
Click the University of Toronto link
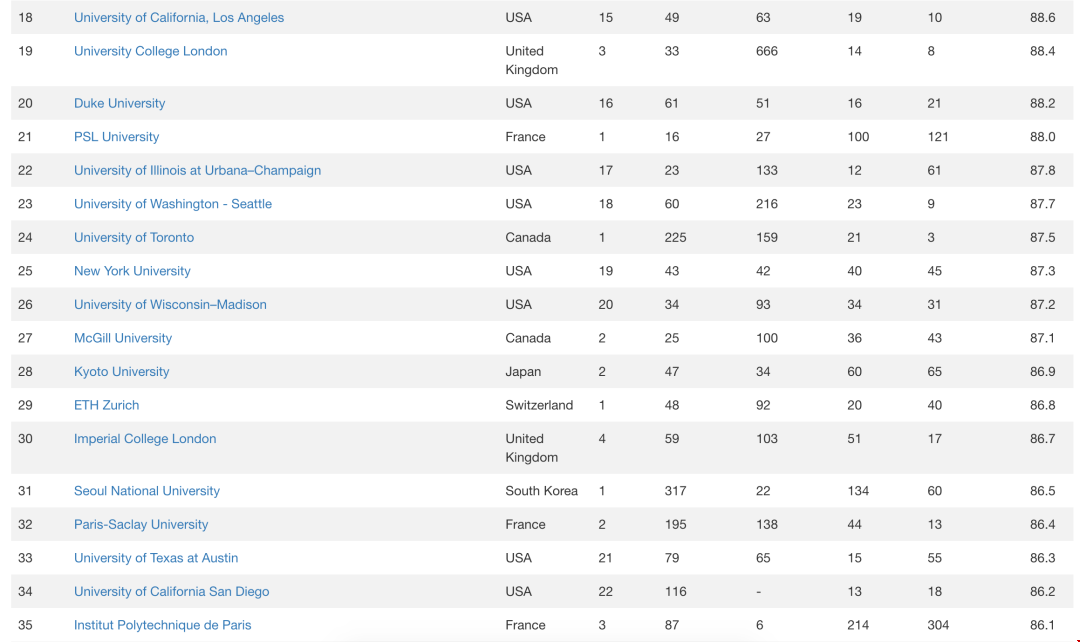click(x=134, y=238)
